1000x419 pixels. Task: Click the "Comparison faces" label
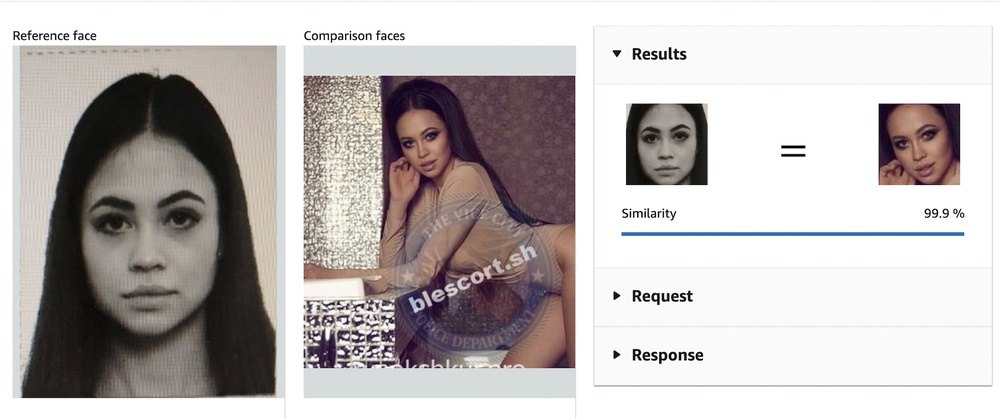tap(354, 36)
